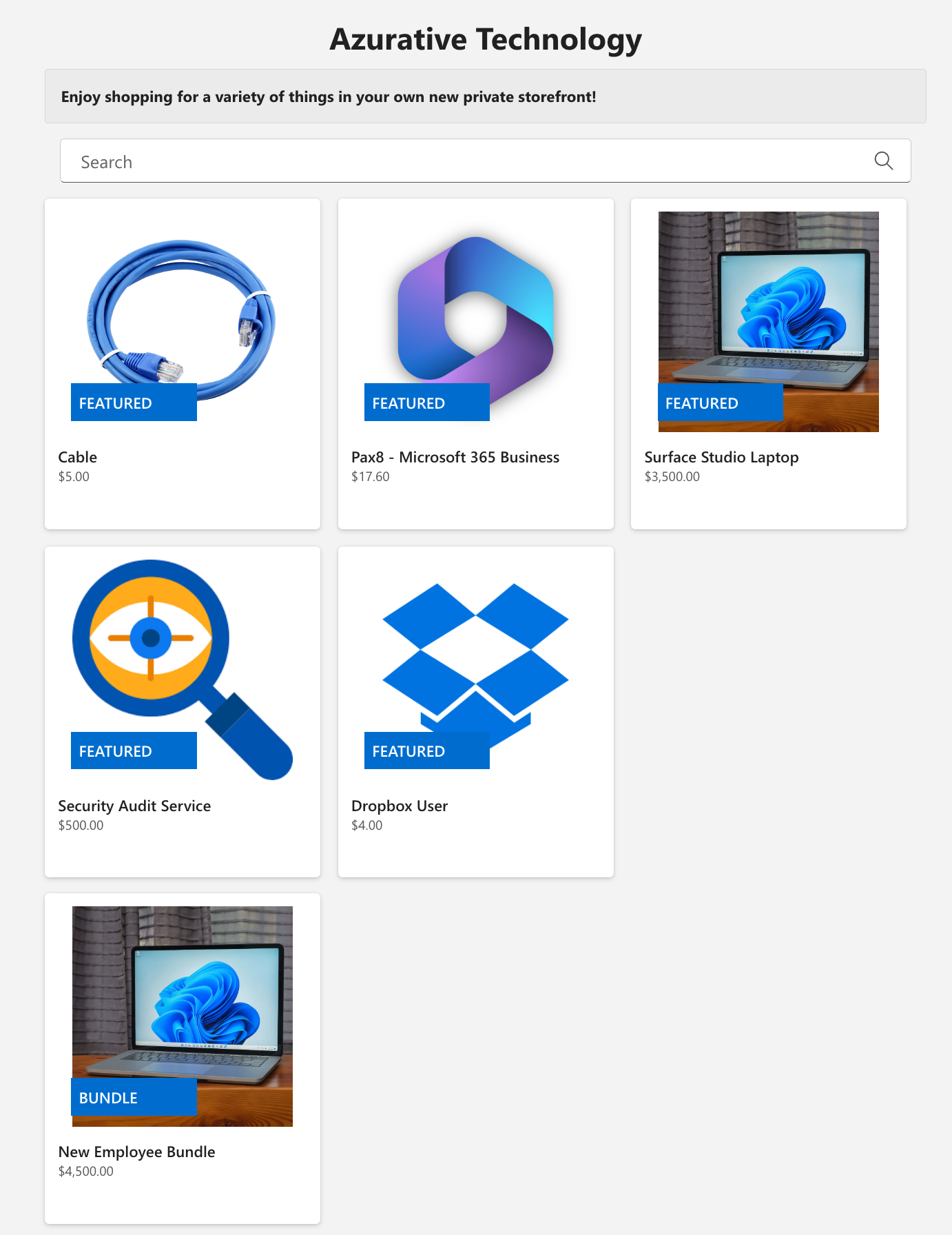
Task: Click the FEATURED badge on Cable
Action: (134, 402)
